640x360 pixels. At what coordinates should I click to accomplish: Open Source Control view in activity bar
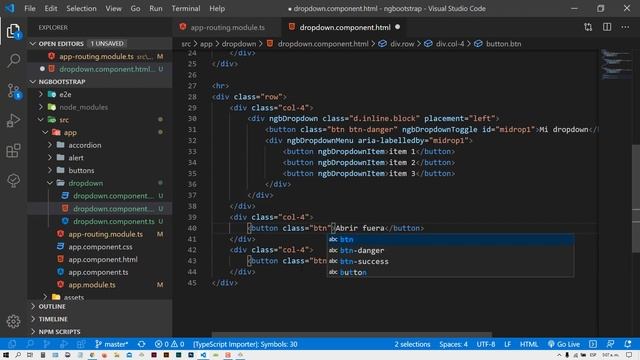[x=13, y=91]
